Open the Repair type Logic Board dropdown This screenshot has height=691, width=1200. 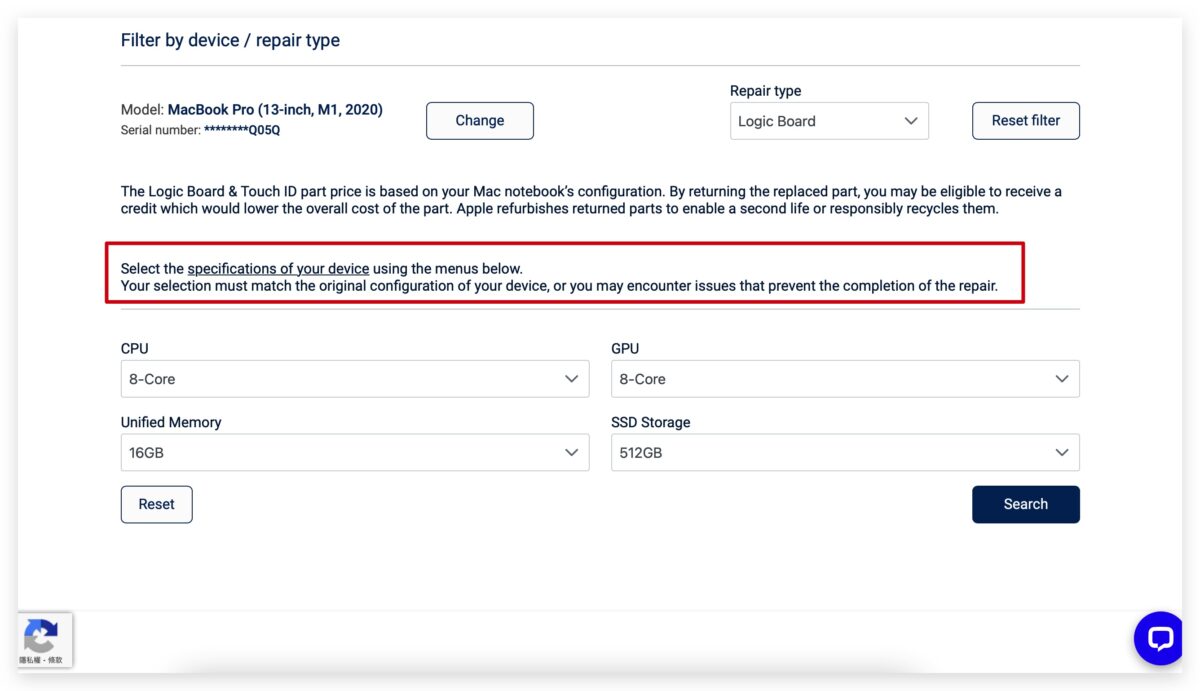pyautogui.click(x=829, y=121)
